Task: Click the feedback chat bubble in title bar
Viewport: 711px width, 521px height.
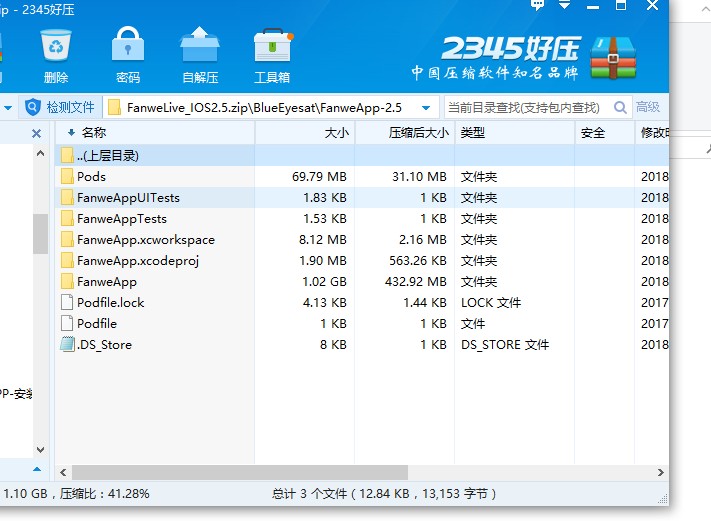Action: click(x=537, y=5)
